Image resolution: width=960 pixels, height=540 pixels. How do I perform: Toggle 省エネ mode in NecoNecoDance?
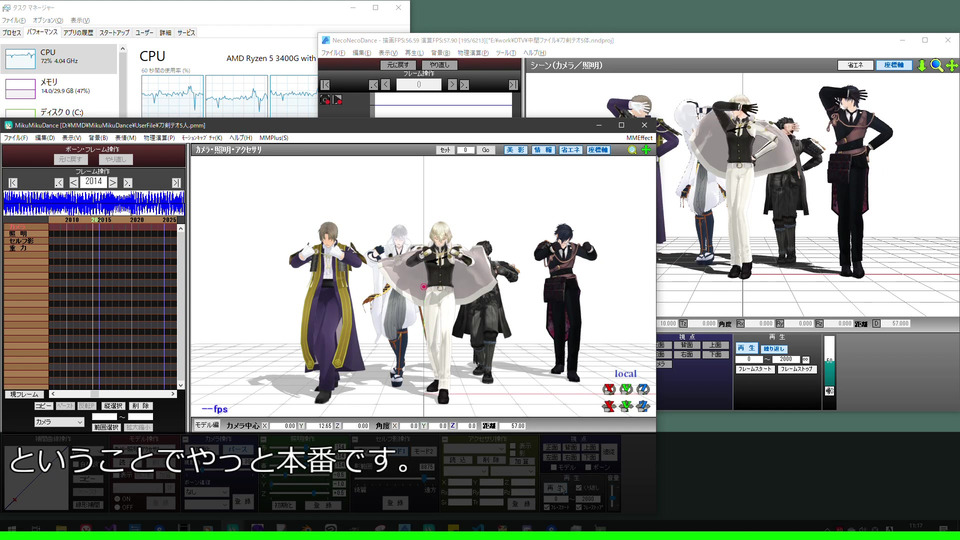(x=855, y=65)
